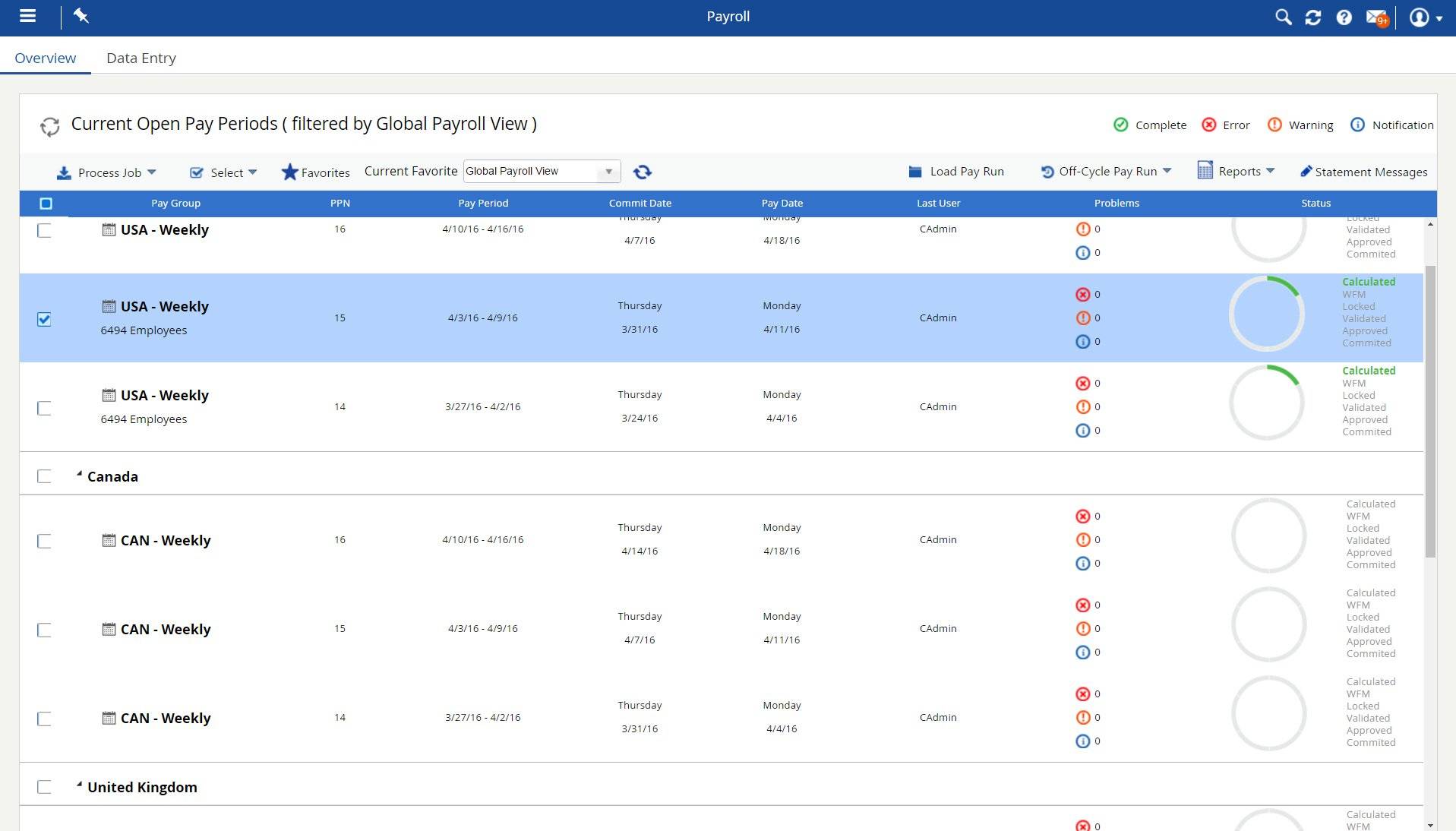Collapse the Canada section
Screen dimensions: 1456x831
79,472
